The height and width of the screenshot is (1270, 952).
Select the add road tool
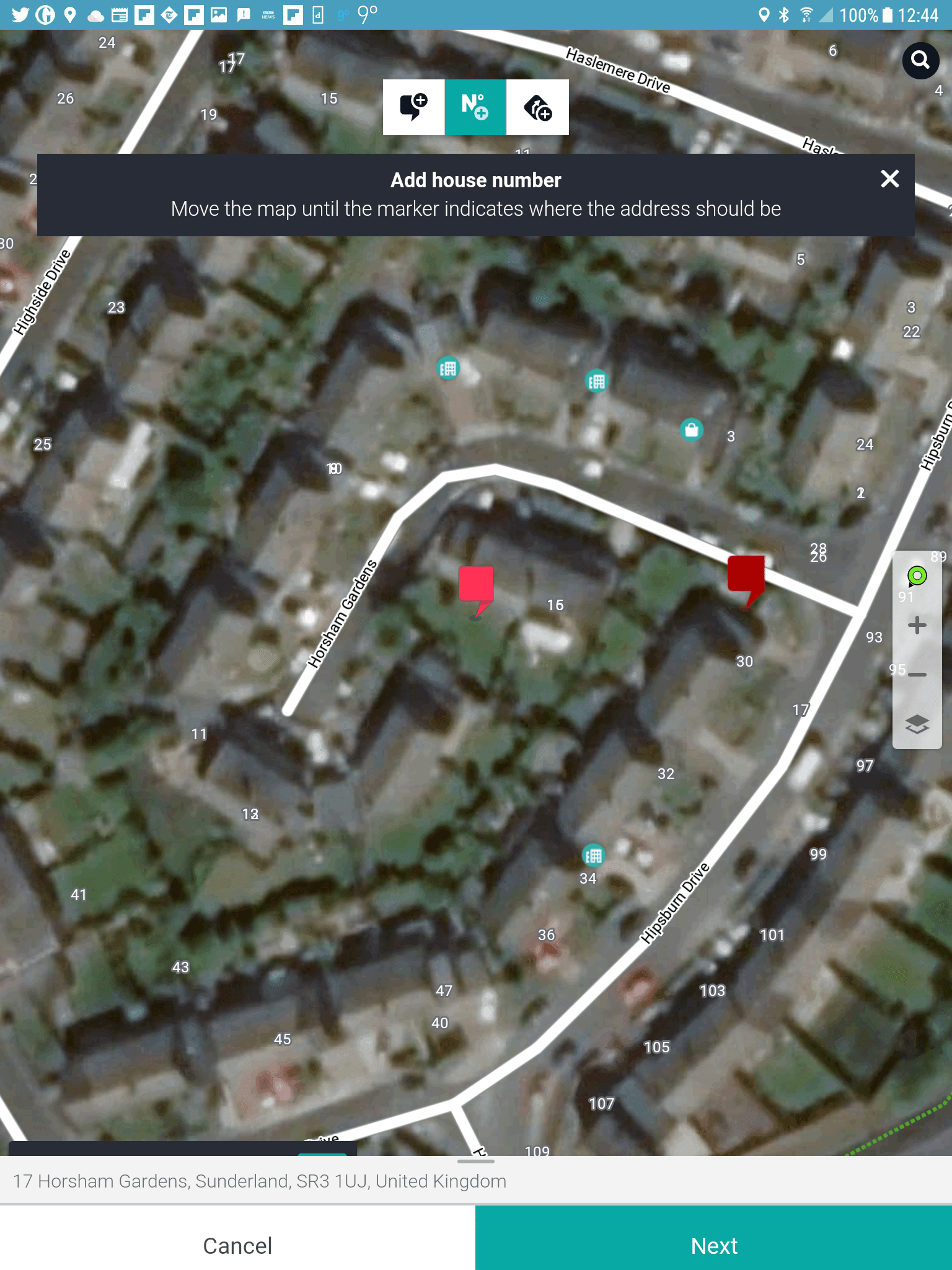click(537, 107)
